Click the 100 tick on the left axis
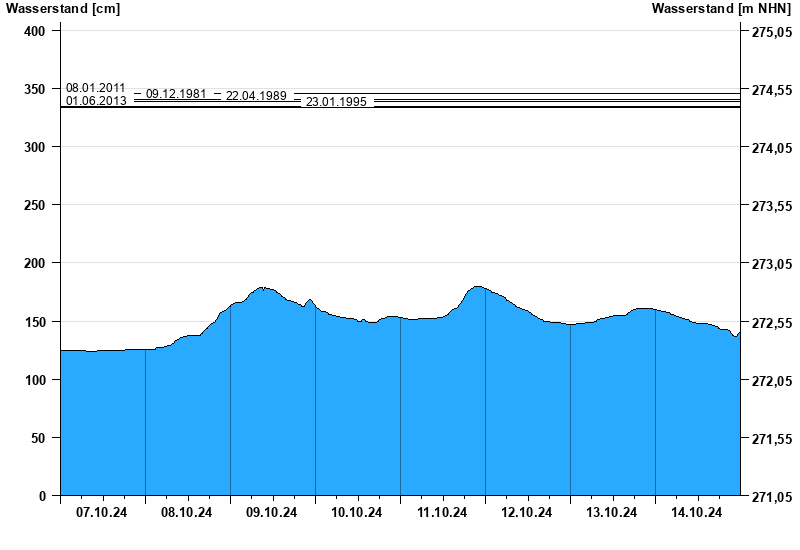Viewport: 800px width, 550px height. pyautogui.click(x=35, y=380)
